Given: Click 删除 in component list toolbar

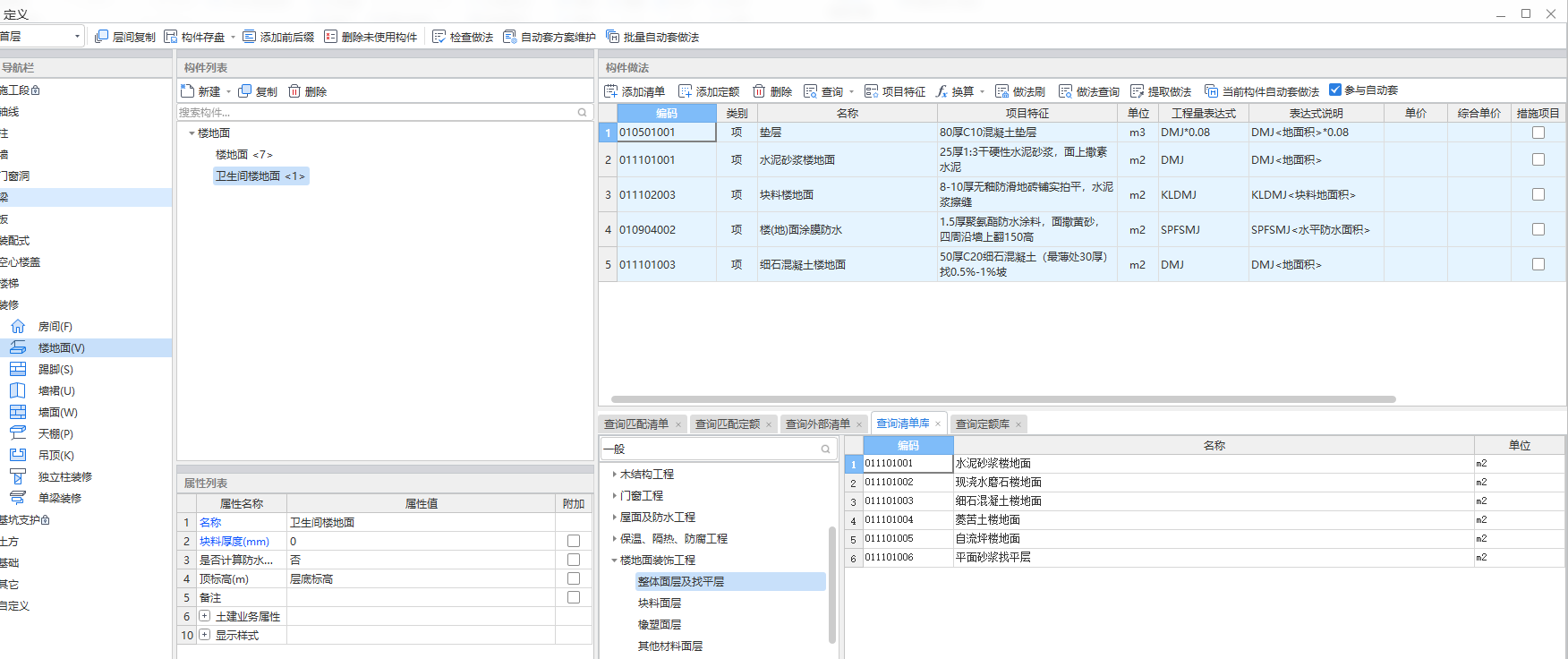Looking at the screenshot, I should (x=307, y=91).
